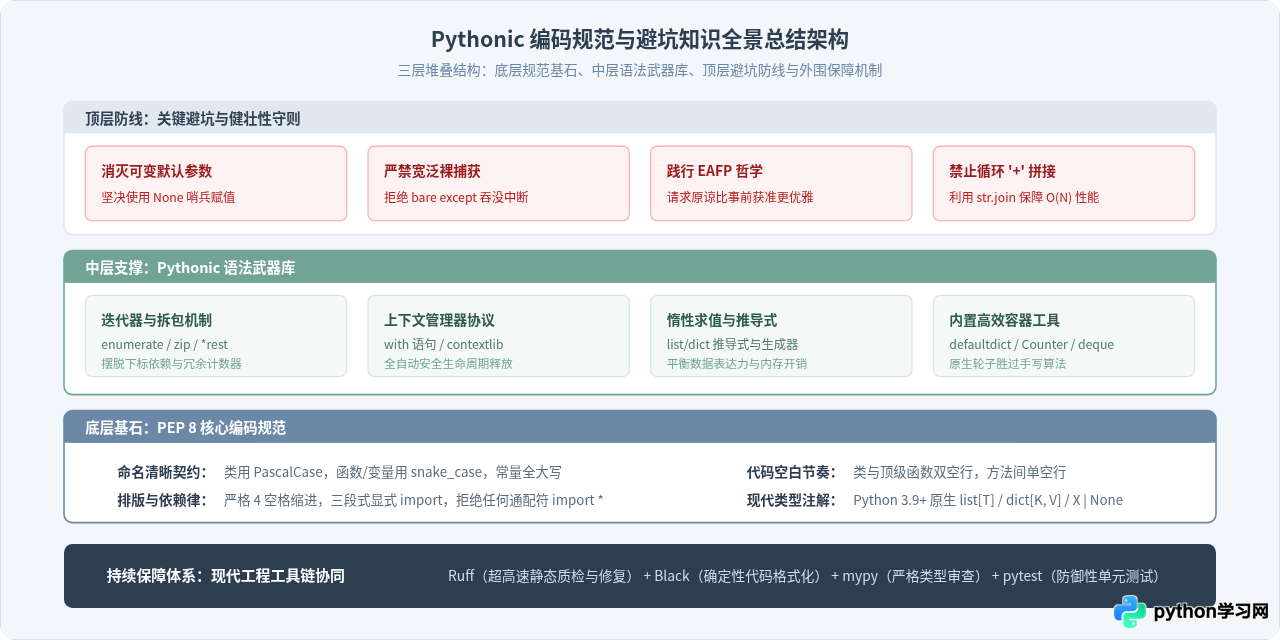Click the footer label '持续保障体系：现代工程工具链协同'
The height and width of the screenshot is (640, 1280).
pos(226,576)
